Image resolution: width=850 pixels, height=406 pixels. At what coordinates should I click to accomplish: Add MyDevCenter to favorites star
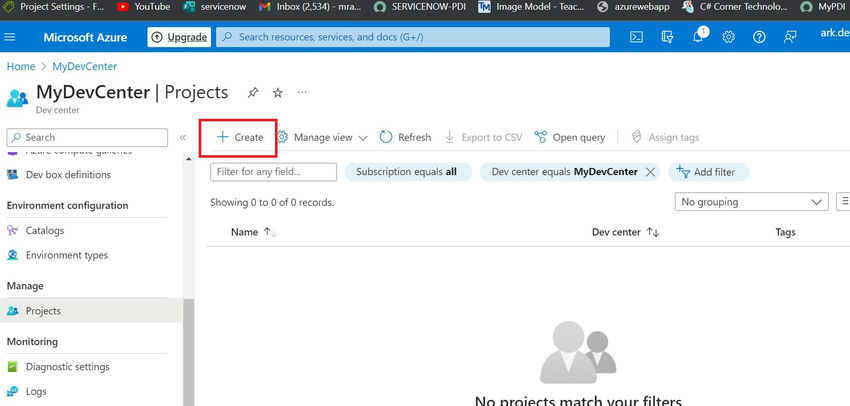click(278, 93)
